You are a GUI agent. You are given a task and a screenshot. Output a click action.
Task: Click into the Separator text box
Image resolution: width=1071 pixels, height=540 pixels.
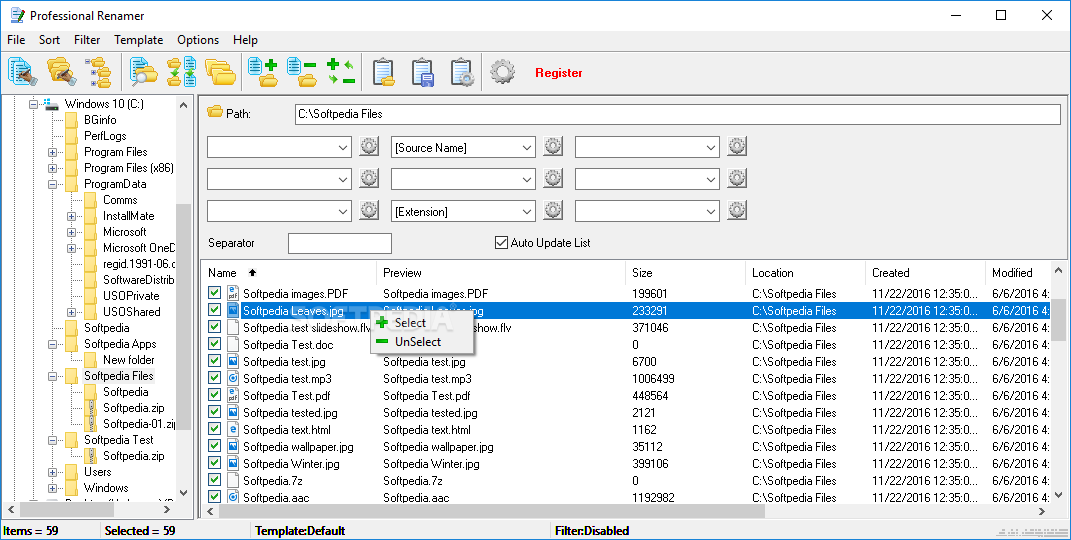pos(339,243)
